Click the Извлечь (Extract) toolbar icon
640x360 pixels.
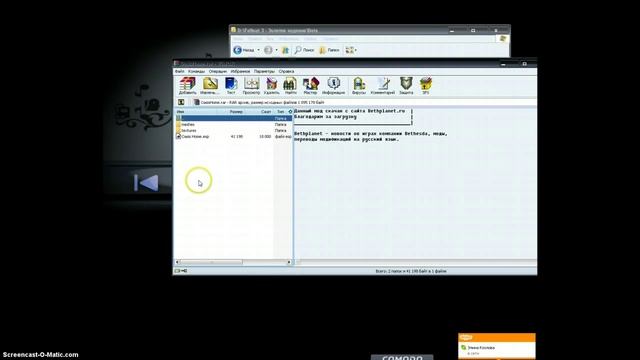[210, 86]
